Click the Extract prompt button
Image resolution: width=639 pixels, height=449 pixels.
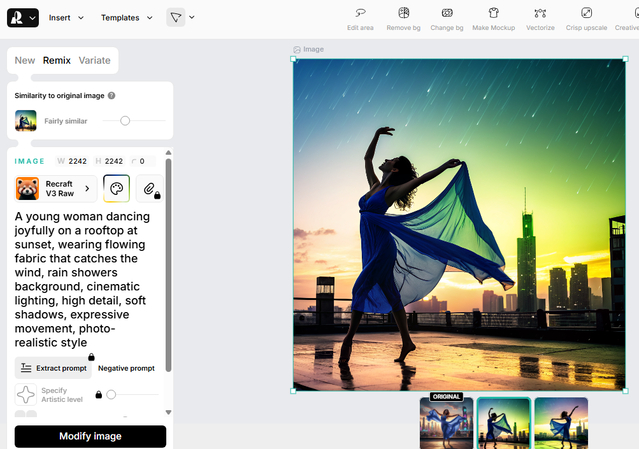pos(53,368)
